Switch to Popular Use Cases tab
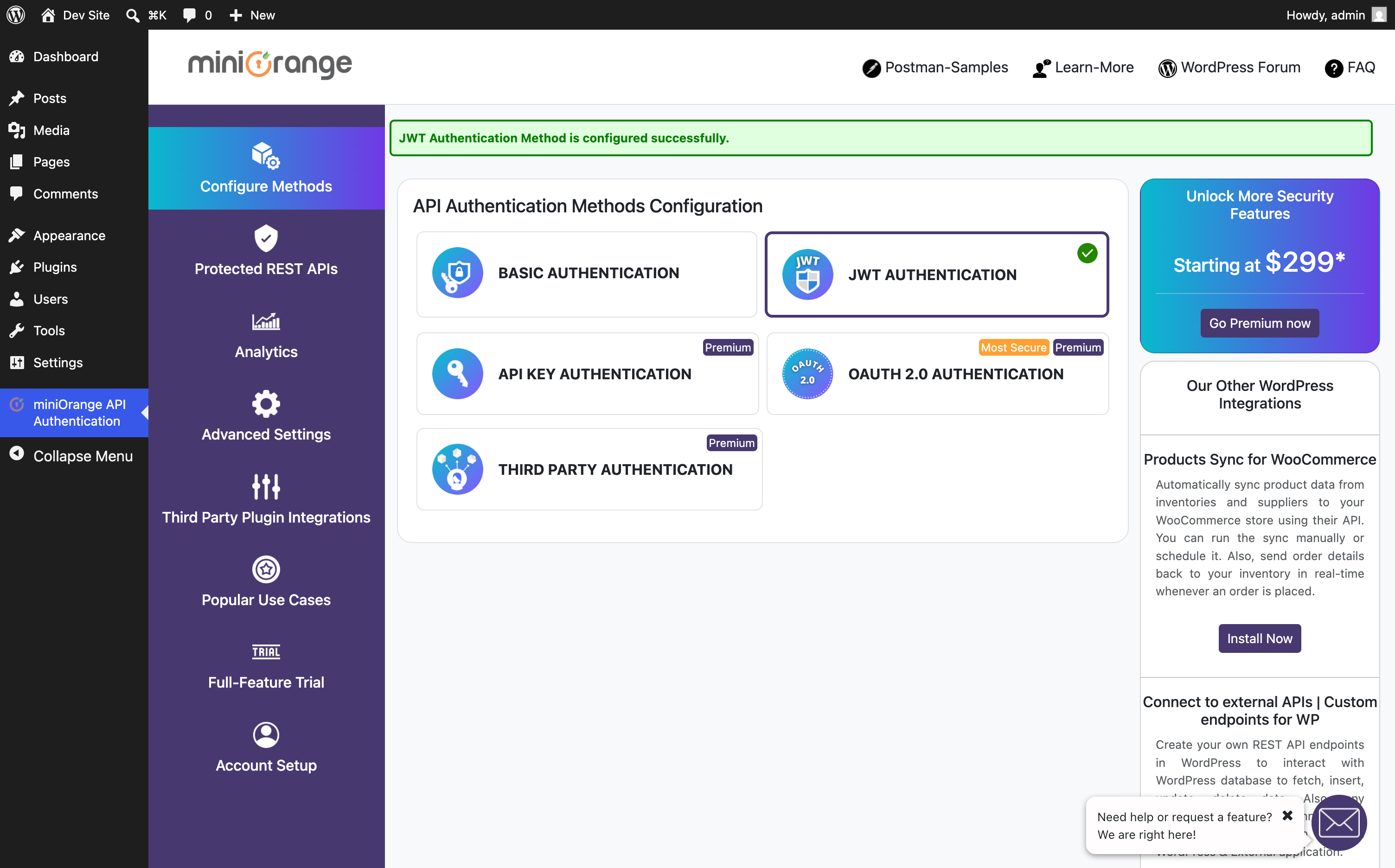The image size is (1395, 868). coord(266,582)
